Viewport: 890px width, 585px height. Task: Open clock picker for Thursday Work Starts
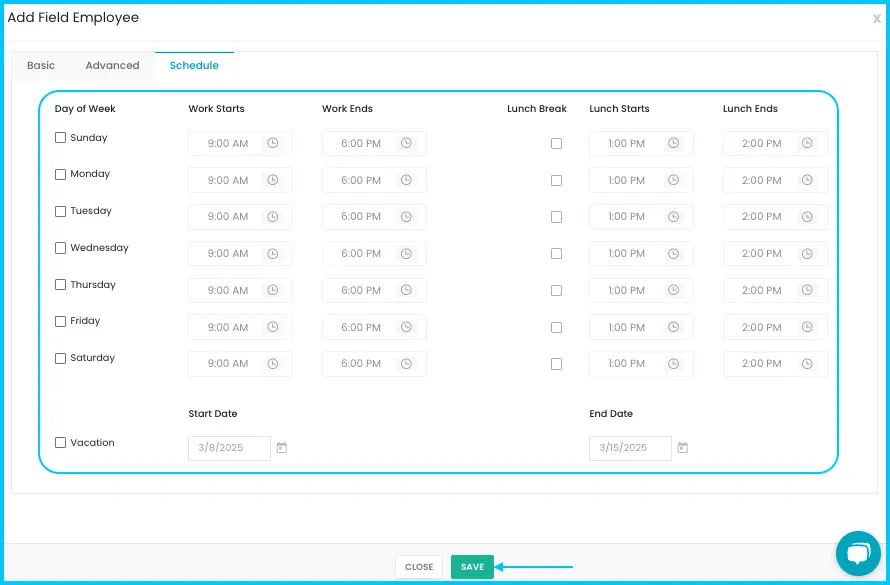[273, 290]
